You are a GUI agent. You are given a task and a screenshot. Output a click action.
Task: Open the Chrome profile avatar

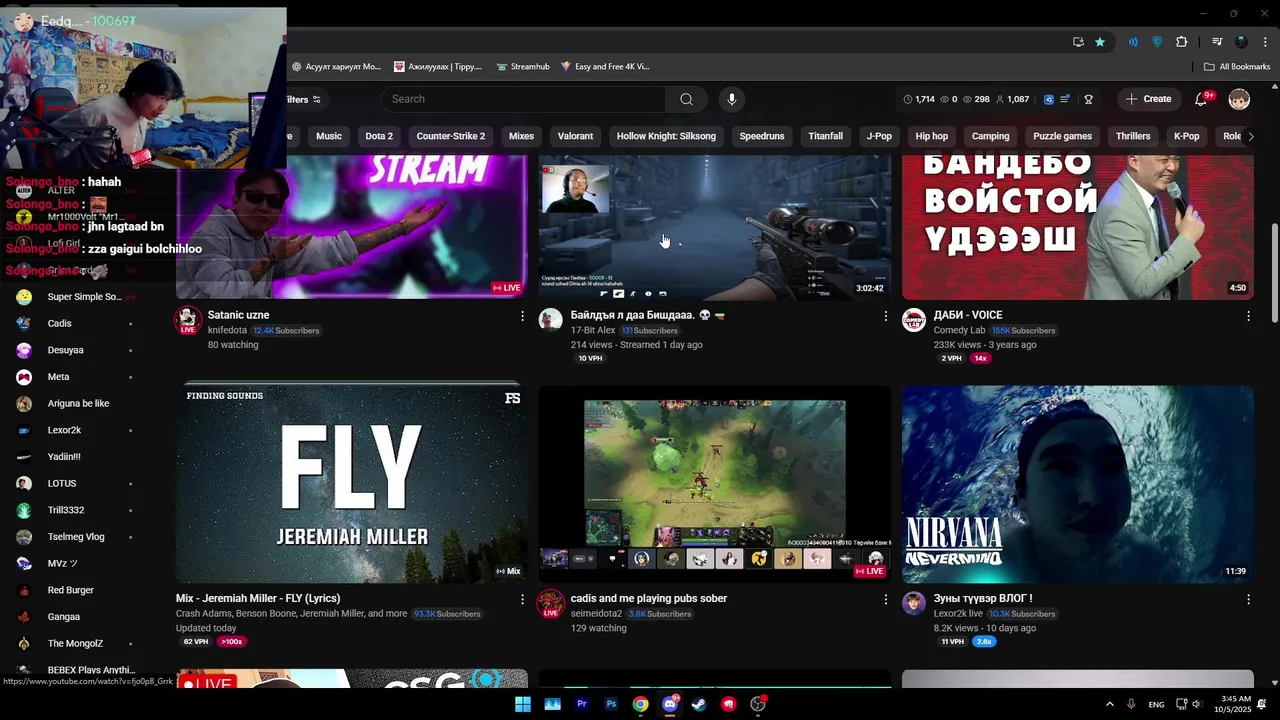(x=1241, y=42)
